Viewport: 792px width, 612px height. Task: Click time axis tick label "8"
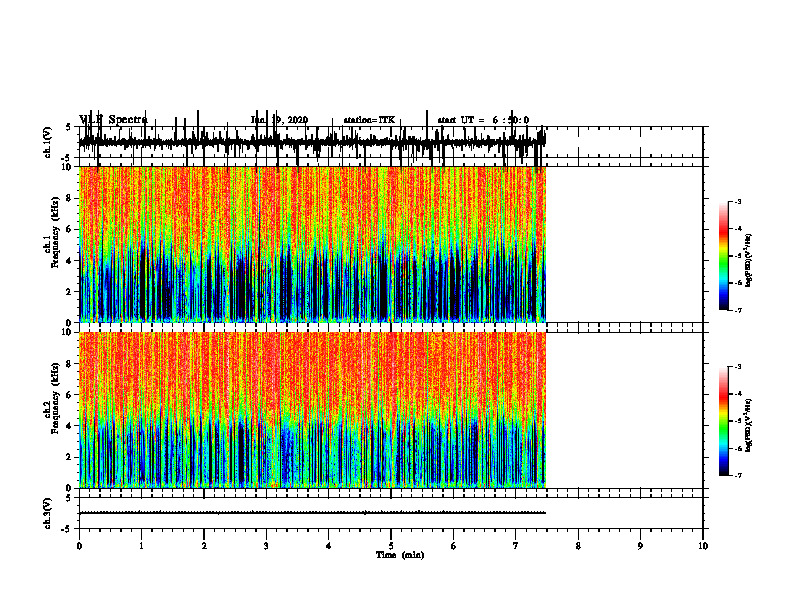pos(578,546)
